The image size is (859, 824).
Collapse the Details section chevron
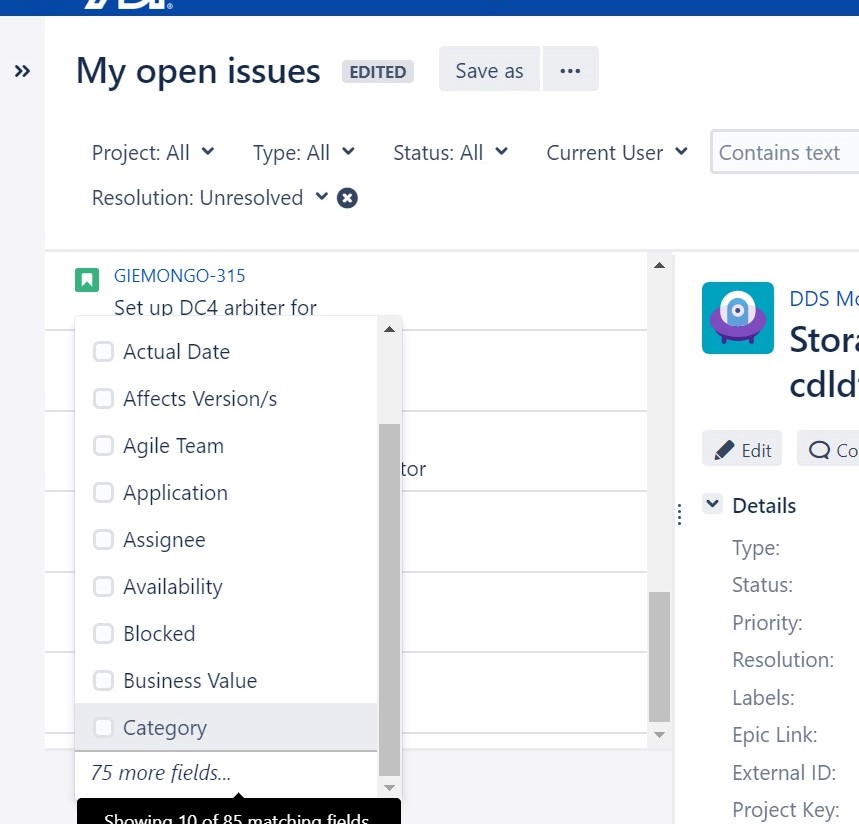tap(711, 504)
